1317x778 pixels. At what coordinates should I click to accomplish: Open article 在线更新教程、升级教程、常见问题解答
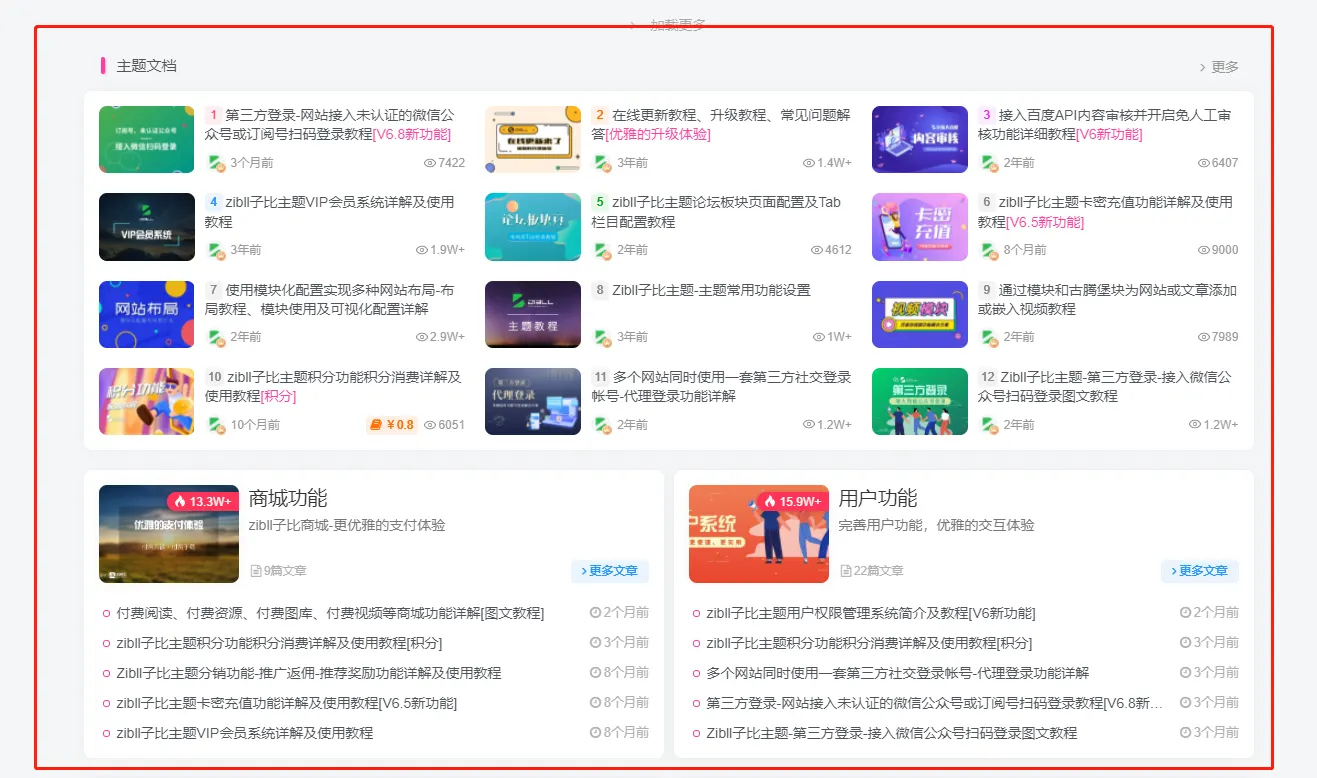(x=722, y=125)
